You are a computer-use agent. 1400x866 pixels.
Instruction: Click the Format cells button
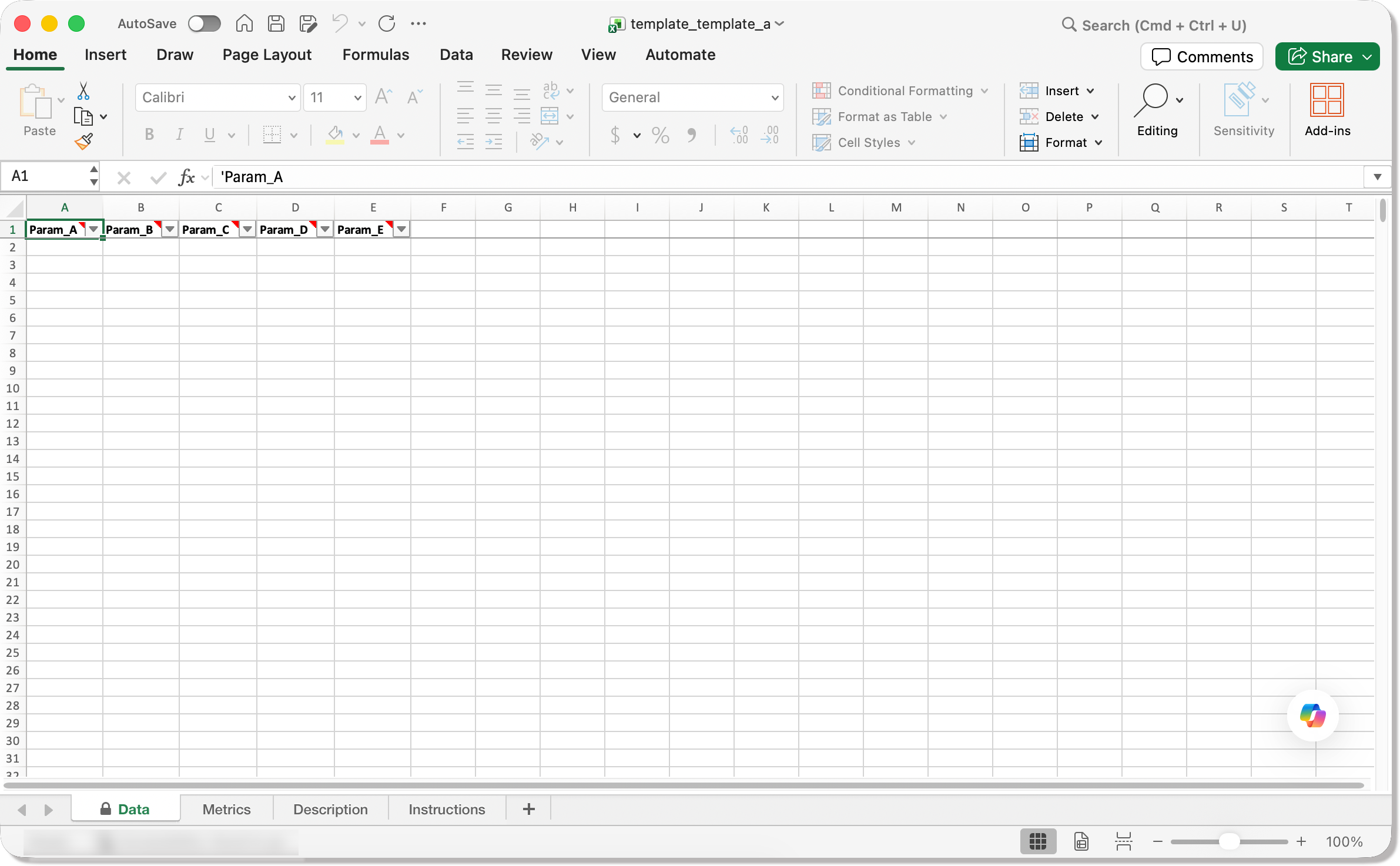(x=1060, y=143)
